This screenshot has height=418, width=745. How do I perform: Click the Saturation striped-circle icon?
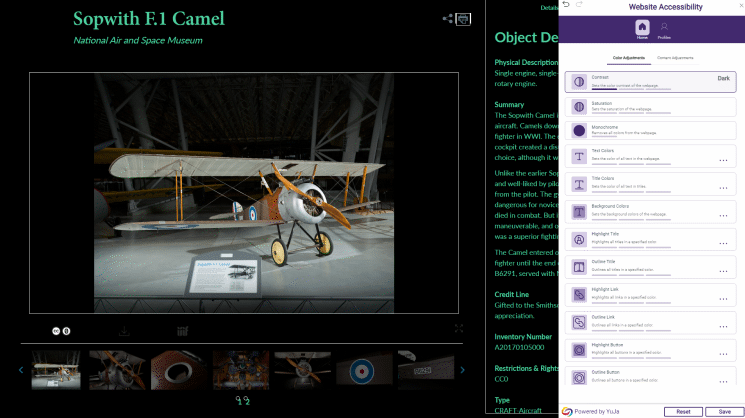click(579, 107)
